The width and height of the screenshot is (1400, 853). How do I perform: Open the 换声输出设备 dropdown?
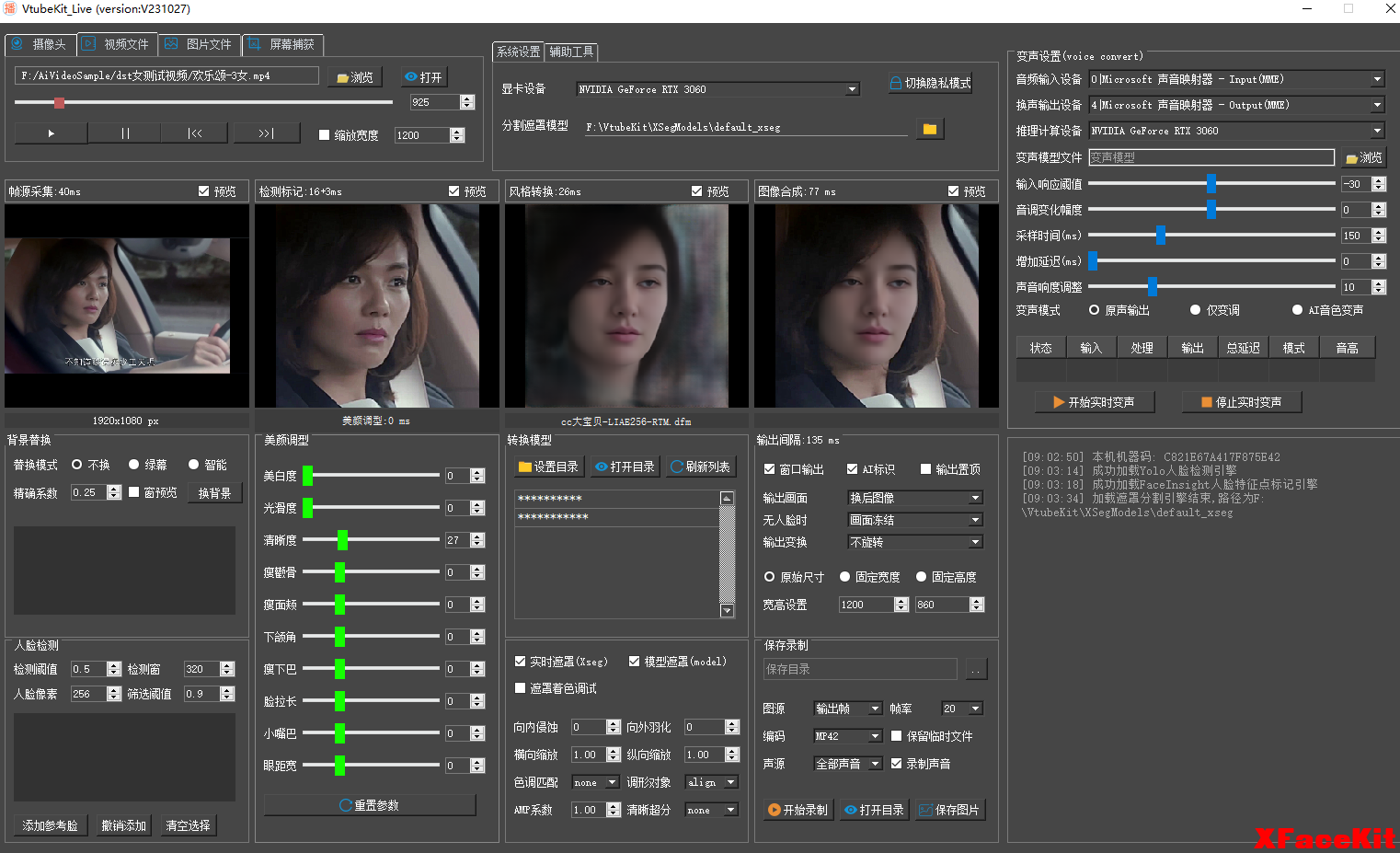[x=1237, y=105]
